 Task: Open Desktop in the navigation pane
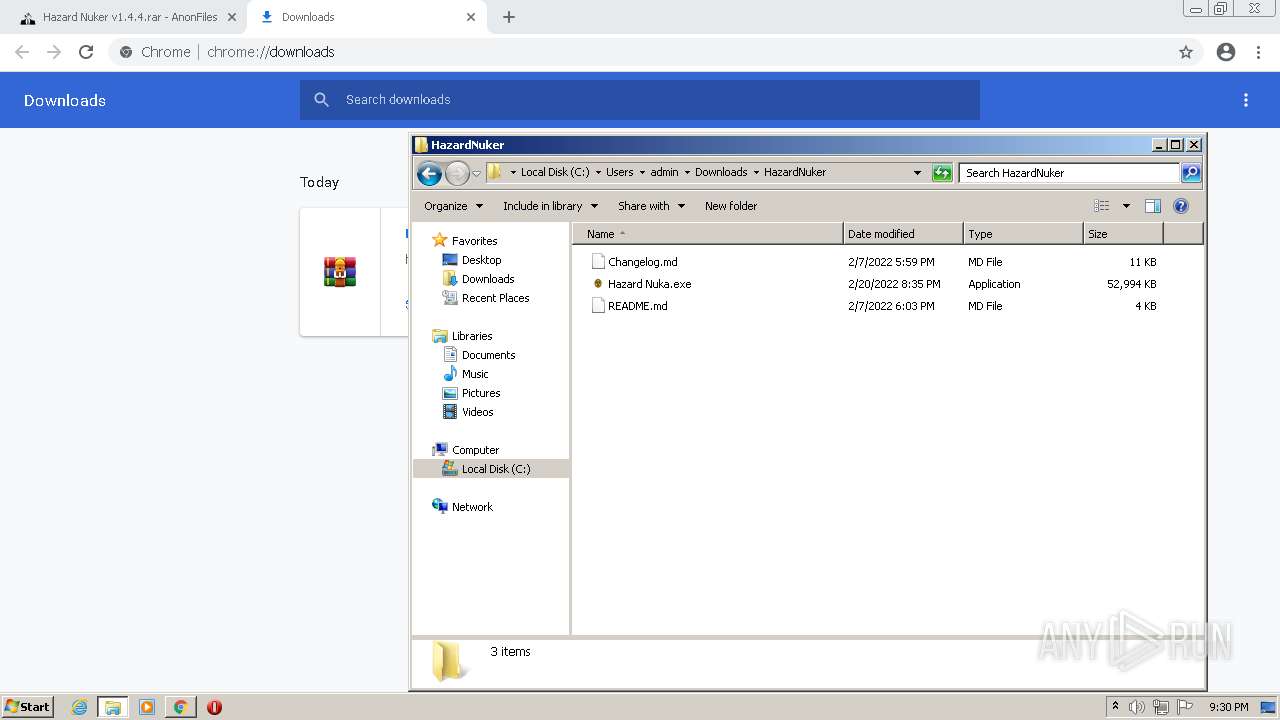click(x=481, y=260)
